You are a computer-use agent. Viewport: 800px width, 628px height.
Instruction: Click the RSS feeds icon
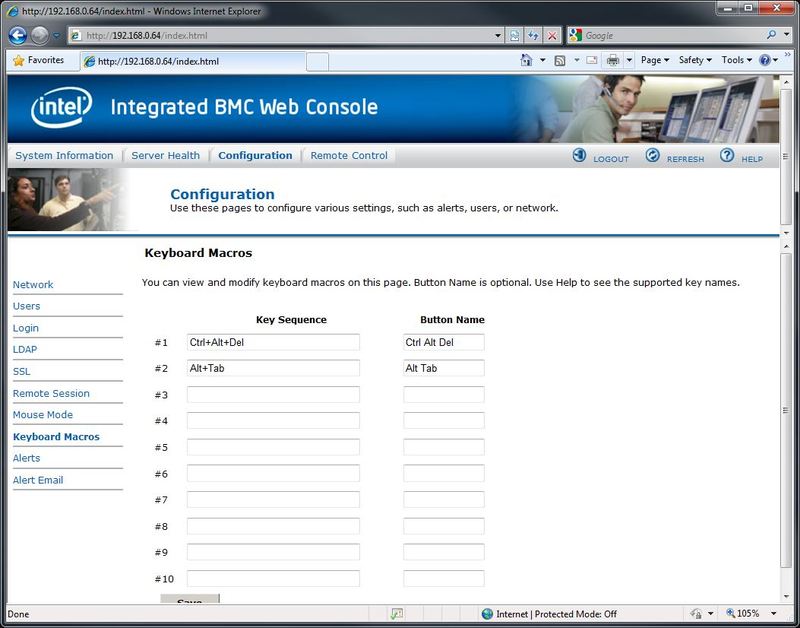click(560, 60)
